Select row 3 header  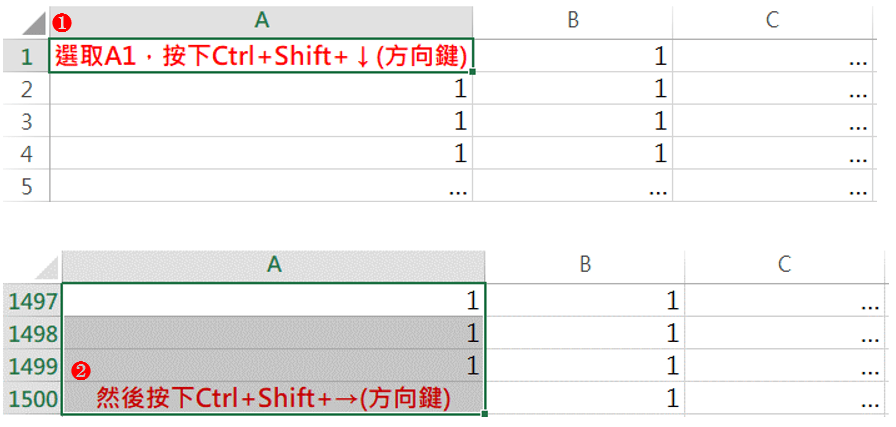26,121
